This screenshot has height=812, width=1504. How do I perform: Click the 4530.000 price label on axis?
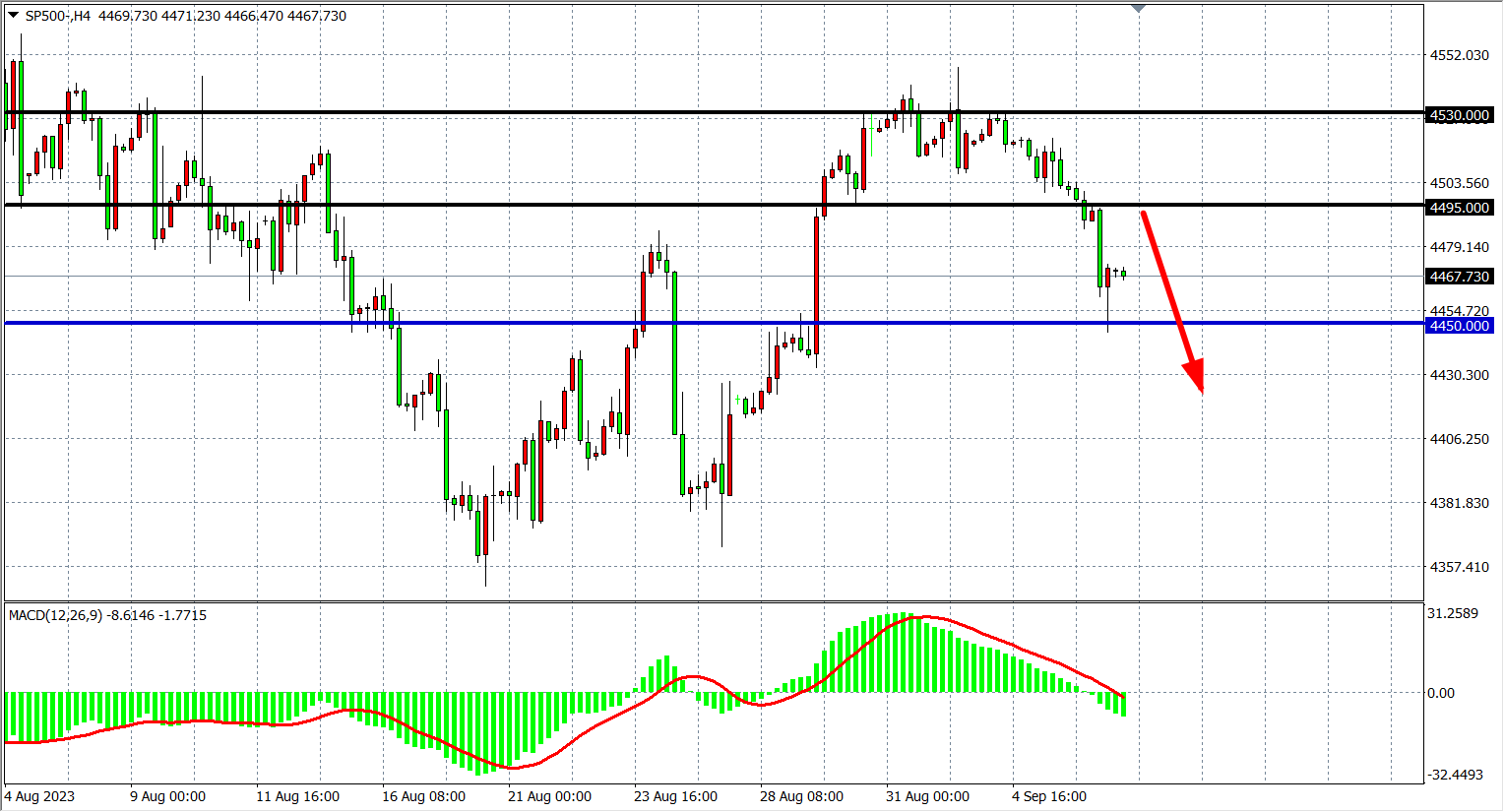pyautogui.click(x=1459, y=115)
